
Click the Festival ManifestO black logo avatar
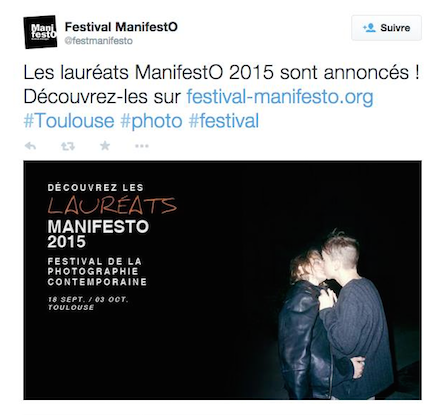[x=40, y=32]
